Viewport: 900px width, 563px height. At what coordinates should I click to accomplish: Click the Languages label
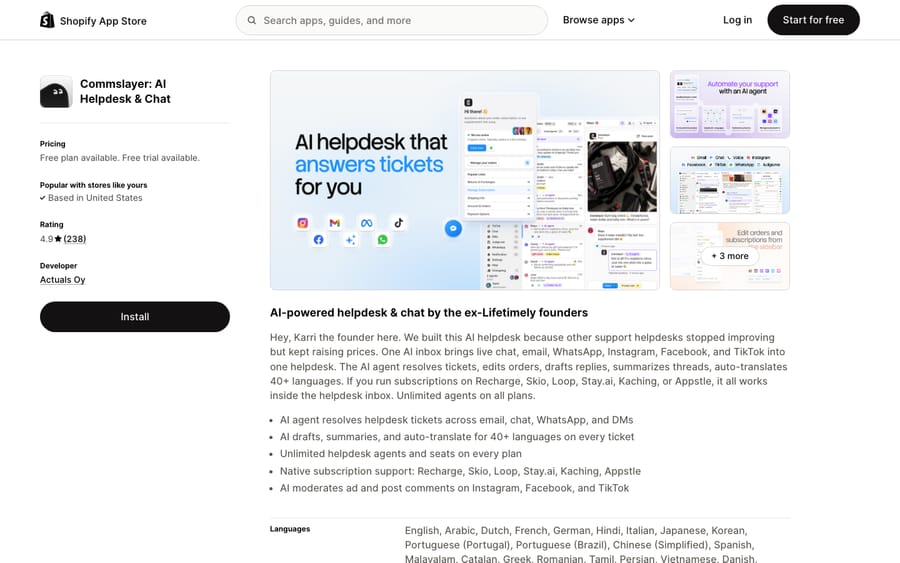point(290,529)
